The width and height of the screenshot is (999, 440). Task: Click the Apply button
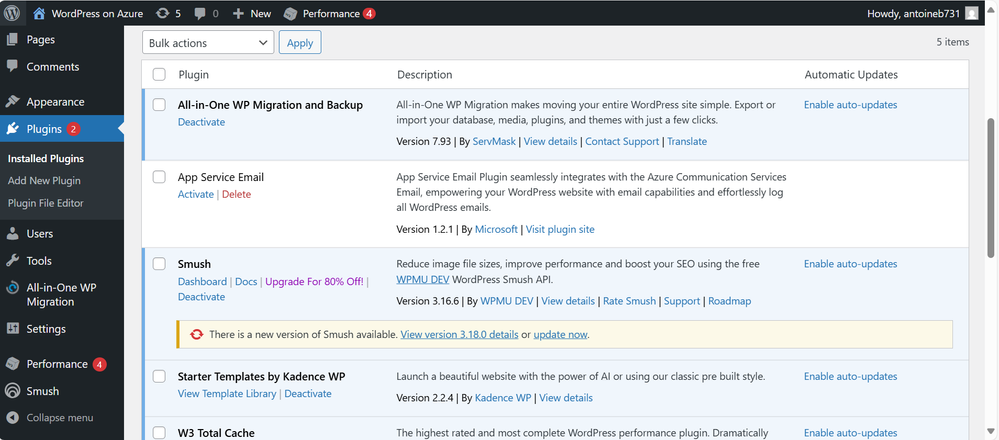[x=300, y=43]
